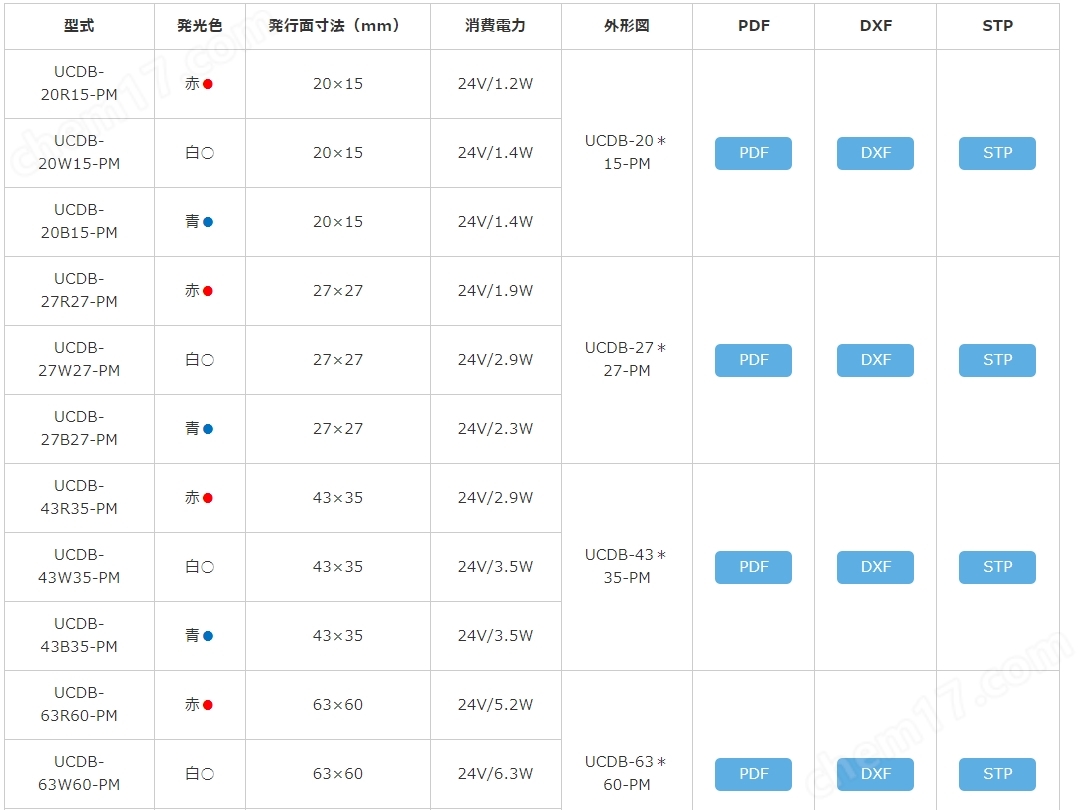This screenshot has width=1086, height=810.
Task: Open PDF for UCDB-63*60-PM
Action: click(753, 774)
